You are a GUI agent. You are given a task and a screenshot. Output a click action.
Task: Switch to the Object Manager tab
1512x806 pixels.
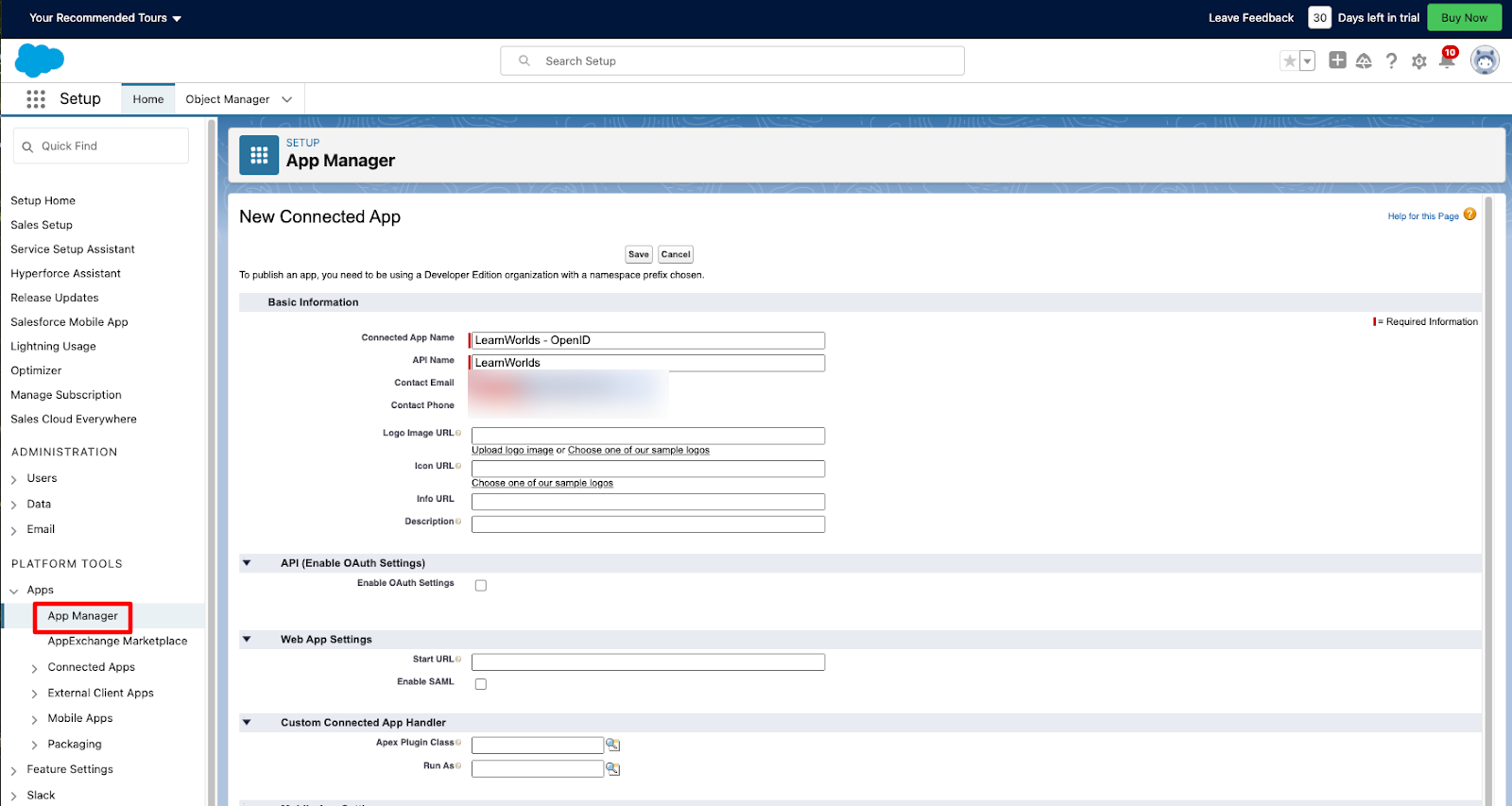228,99
